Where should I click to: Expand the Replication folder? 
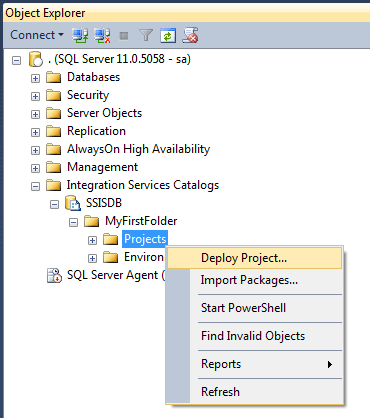pos(35,132)
